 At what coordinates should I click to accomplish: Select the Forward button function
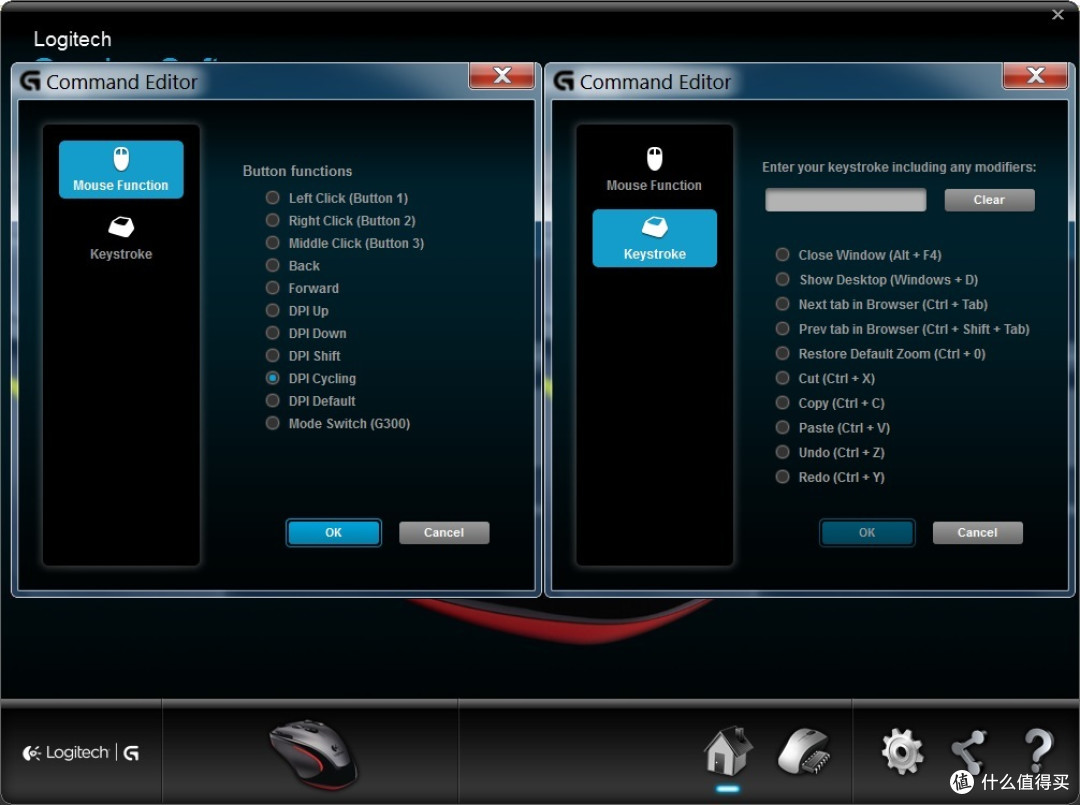point(273,288)
